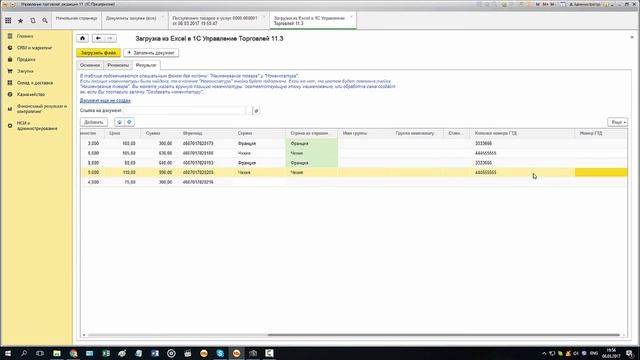The height and width of the screenshot is (360, 640).
Task: Open the sections menu grid icon
Action: click(8, 20)
